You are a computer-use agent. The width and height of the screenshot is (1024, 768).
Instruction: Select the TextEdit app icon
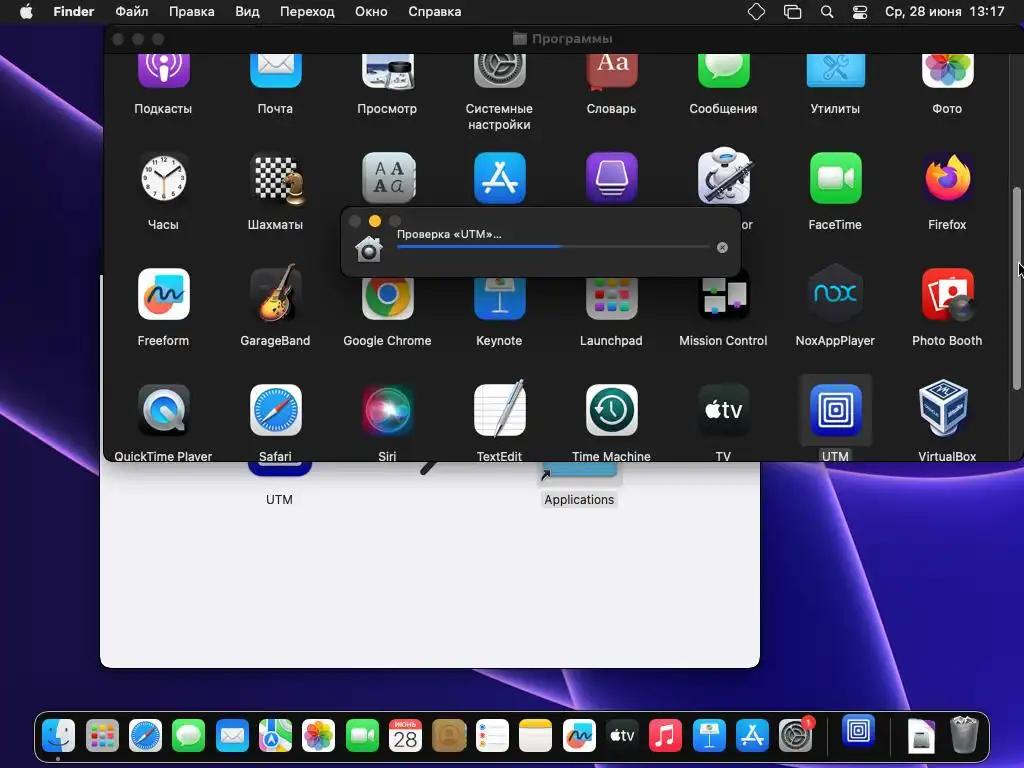point(500,409)
